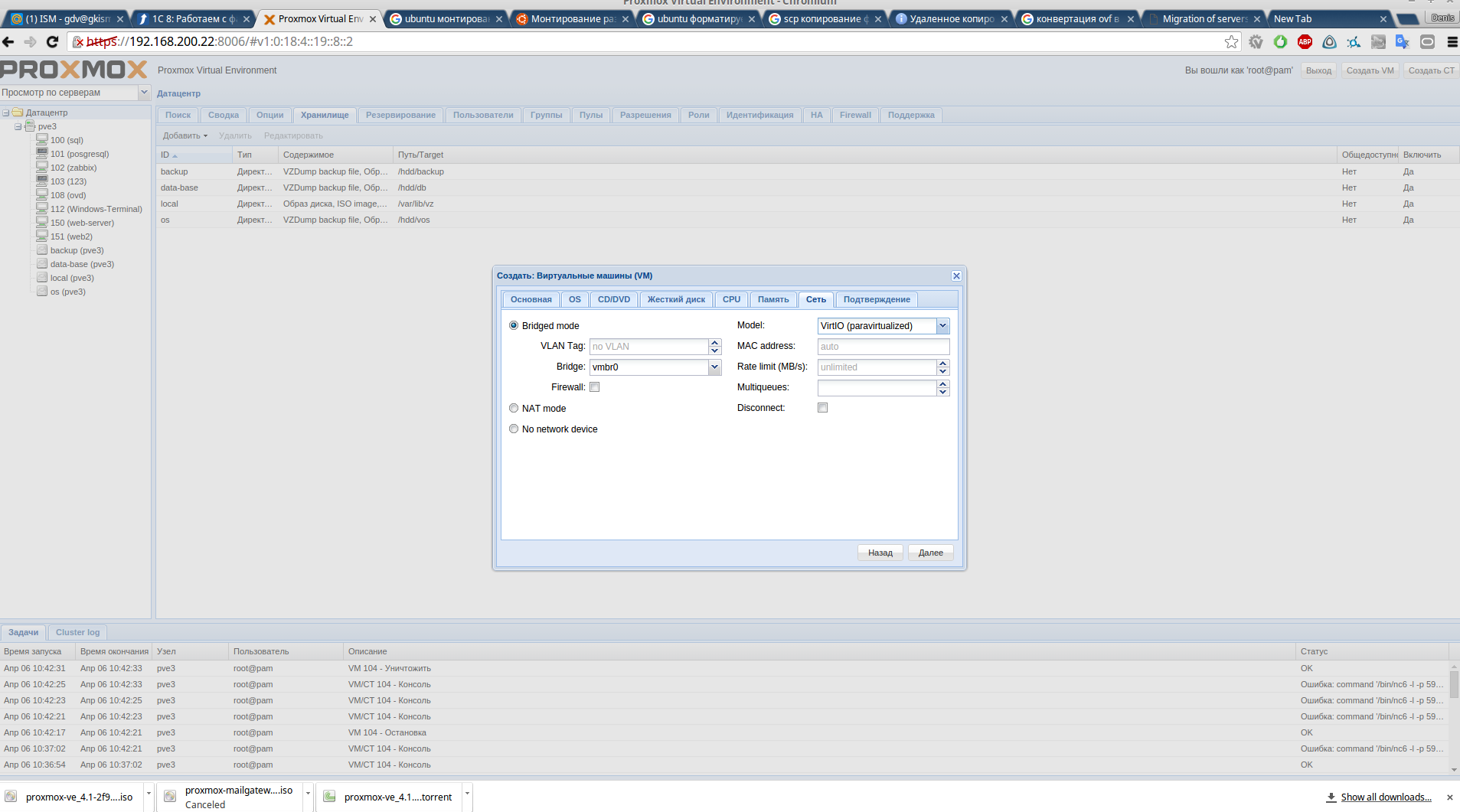The width and height of the screenshot is (1460, 812).
Task: Expand the Bridge vmbr0 dropdown
Action: pyautogui.click(x=714, y=367)
